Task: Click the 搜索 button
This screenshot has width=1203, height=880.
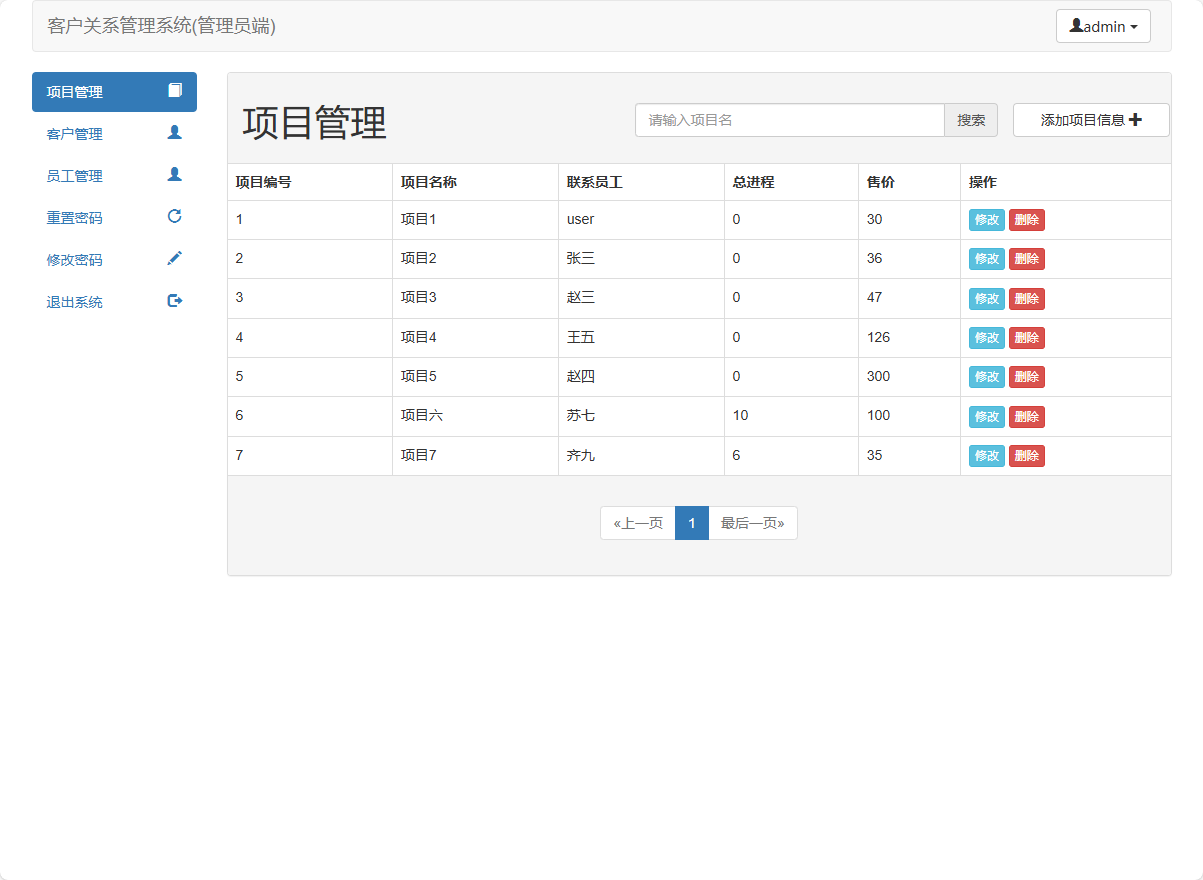Action: 969,119
